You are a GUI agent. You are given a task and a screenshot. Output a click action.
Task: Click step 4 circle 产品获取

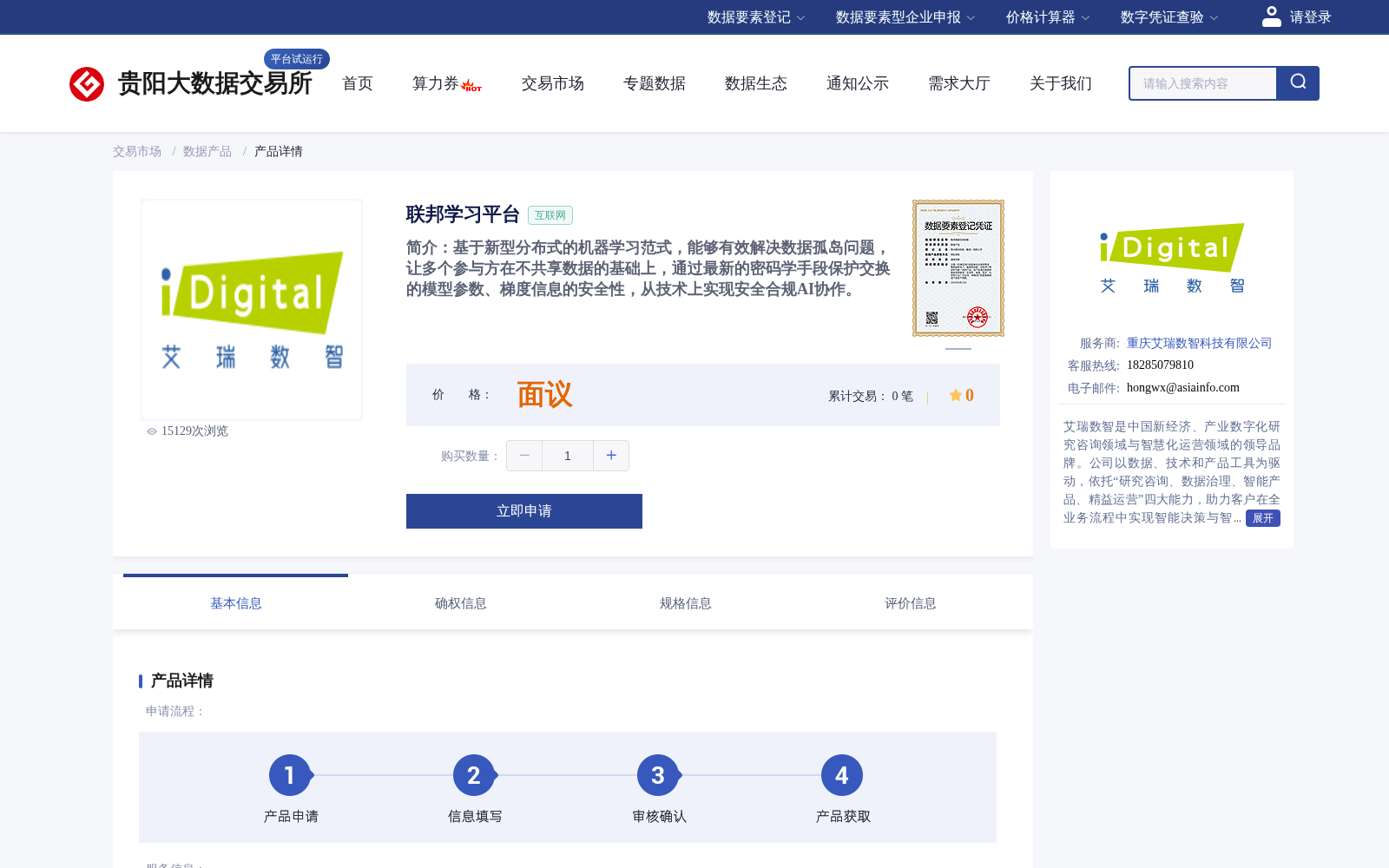tap(842, 775)
